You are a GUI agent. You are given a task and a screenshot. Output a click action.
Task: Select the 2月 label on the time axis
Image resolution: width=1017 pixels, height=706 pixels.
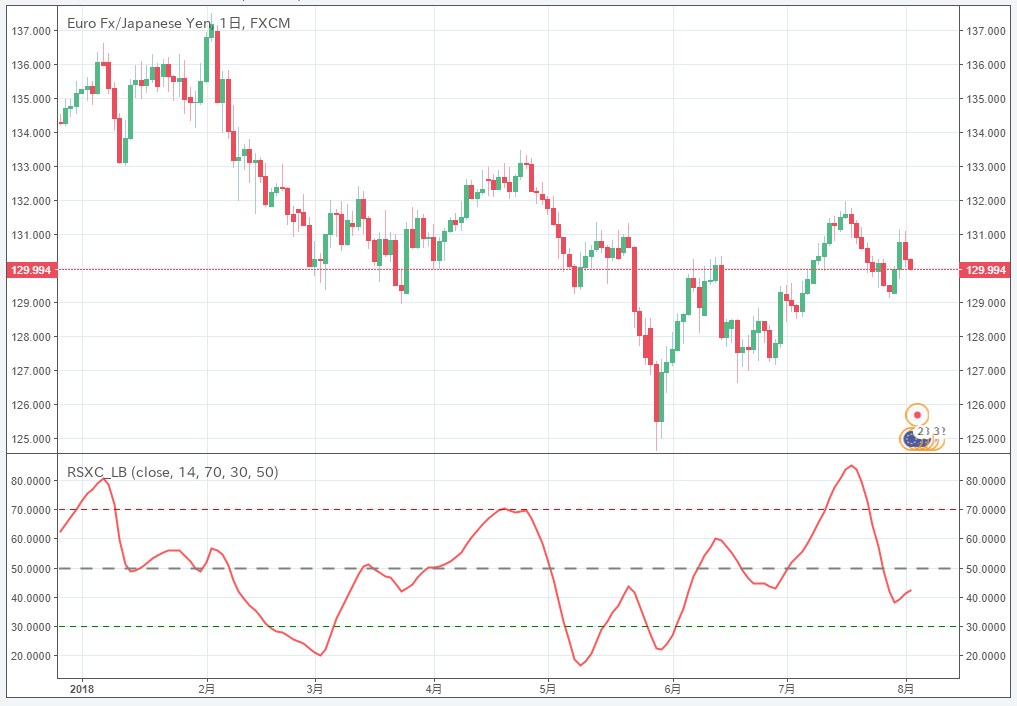[207, 689]
